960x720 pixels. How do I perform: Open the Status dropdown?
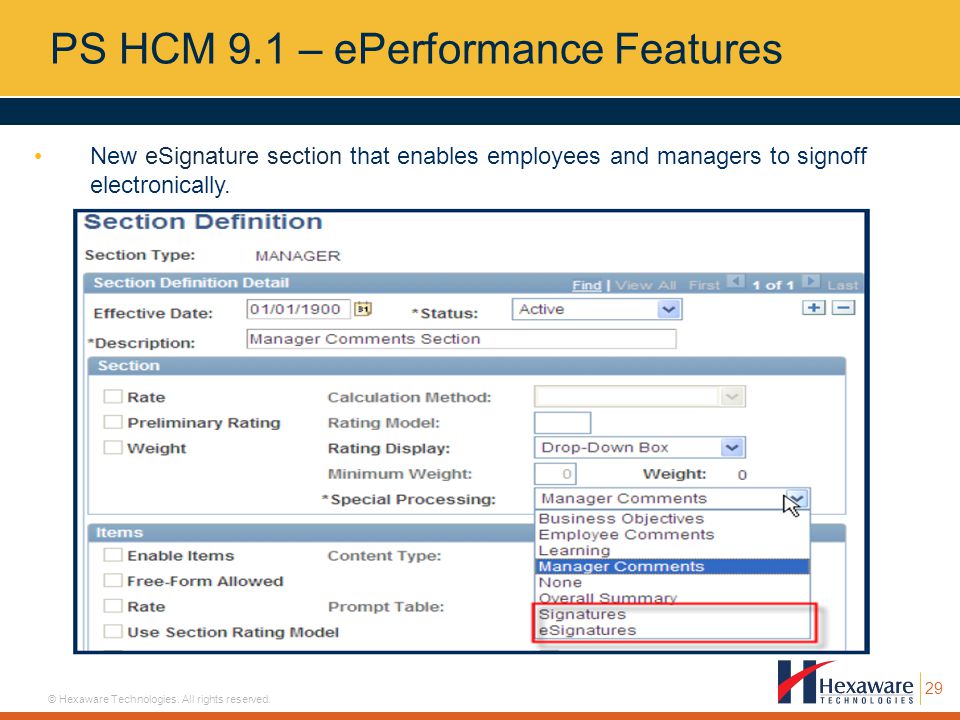point(597,309)
